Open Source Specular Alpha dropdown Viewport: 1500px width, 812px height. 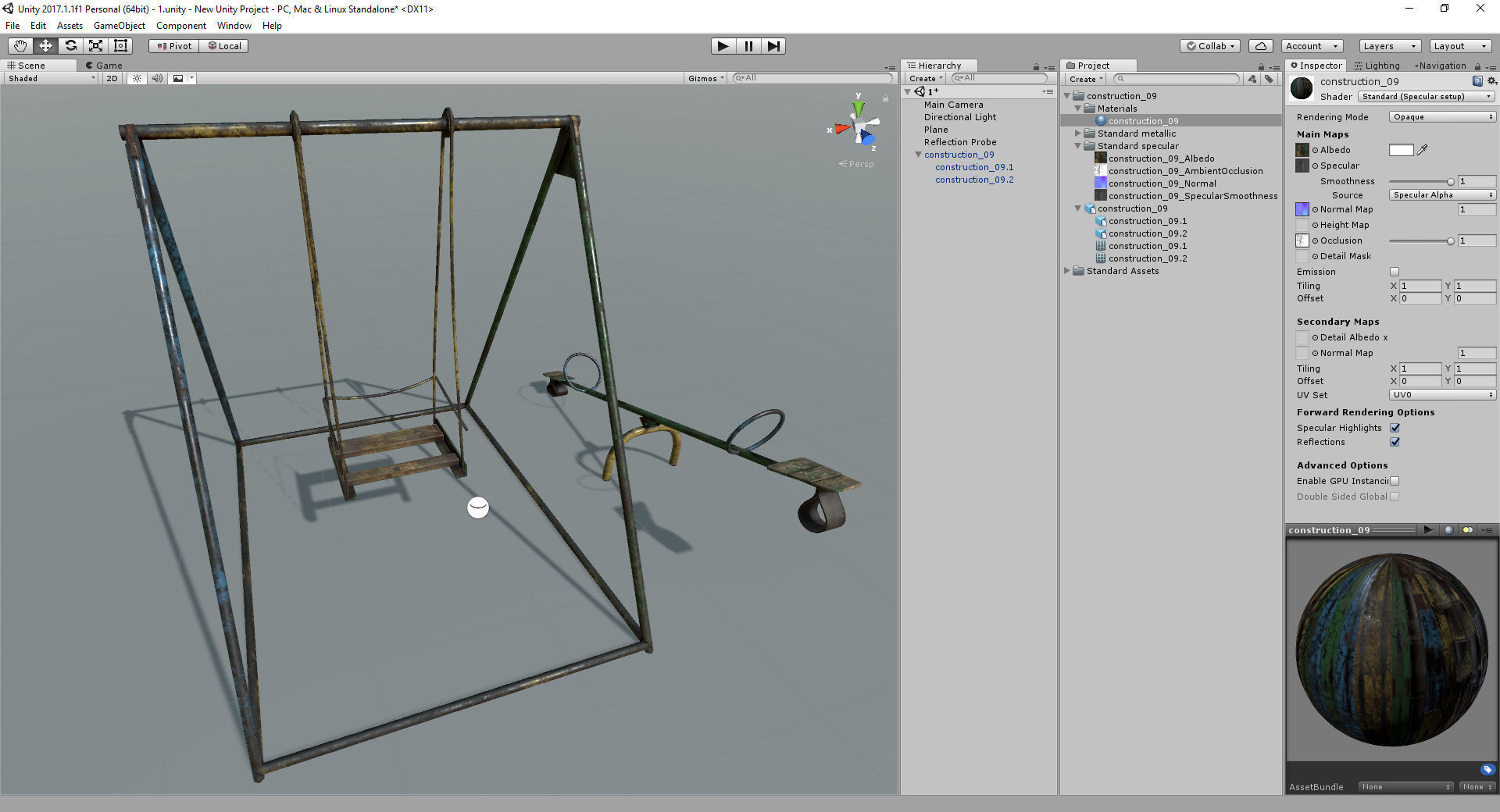[x=1442, y=195]
